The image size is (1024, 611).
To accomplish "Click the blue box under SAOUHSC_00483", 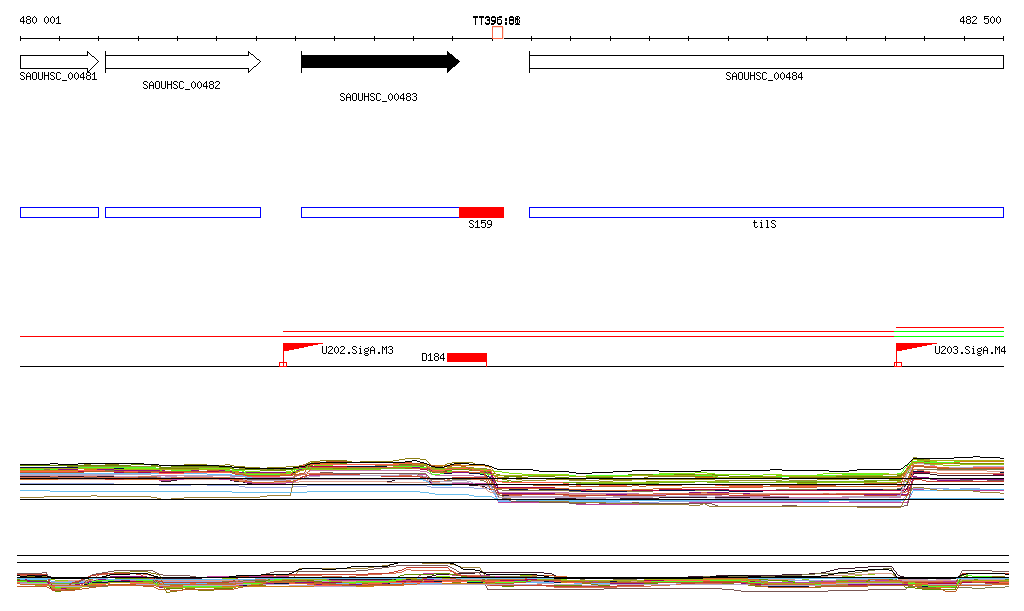I will (x=380, y=212).
